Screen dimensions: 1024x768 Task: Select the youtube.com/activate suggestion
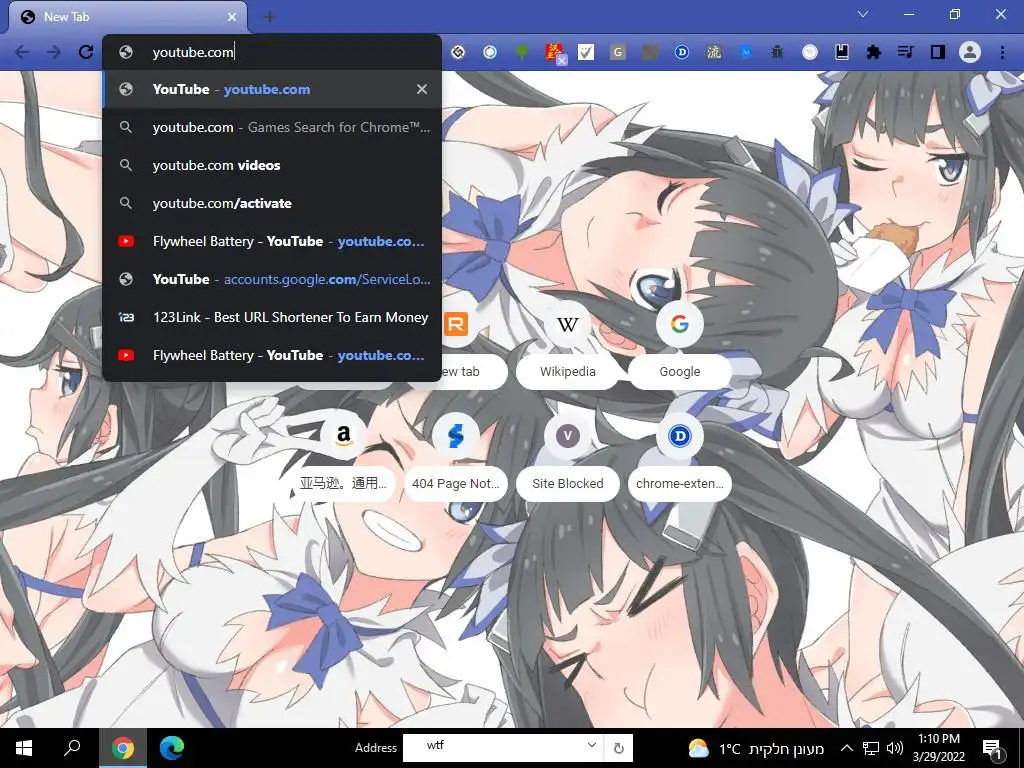click(272, 203)
